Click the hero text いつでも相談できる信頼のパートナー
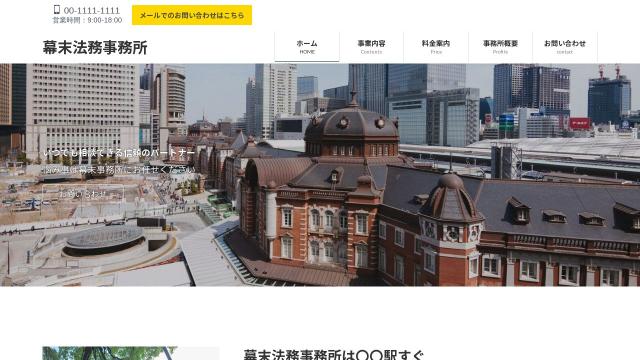The height and width of the screenshot is (360, 640). (119, 153)
